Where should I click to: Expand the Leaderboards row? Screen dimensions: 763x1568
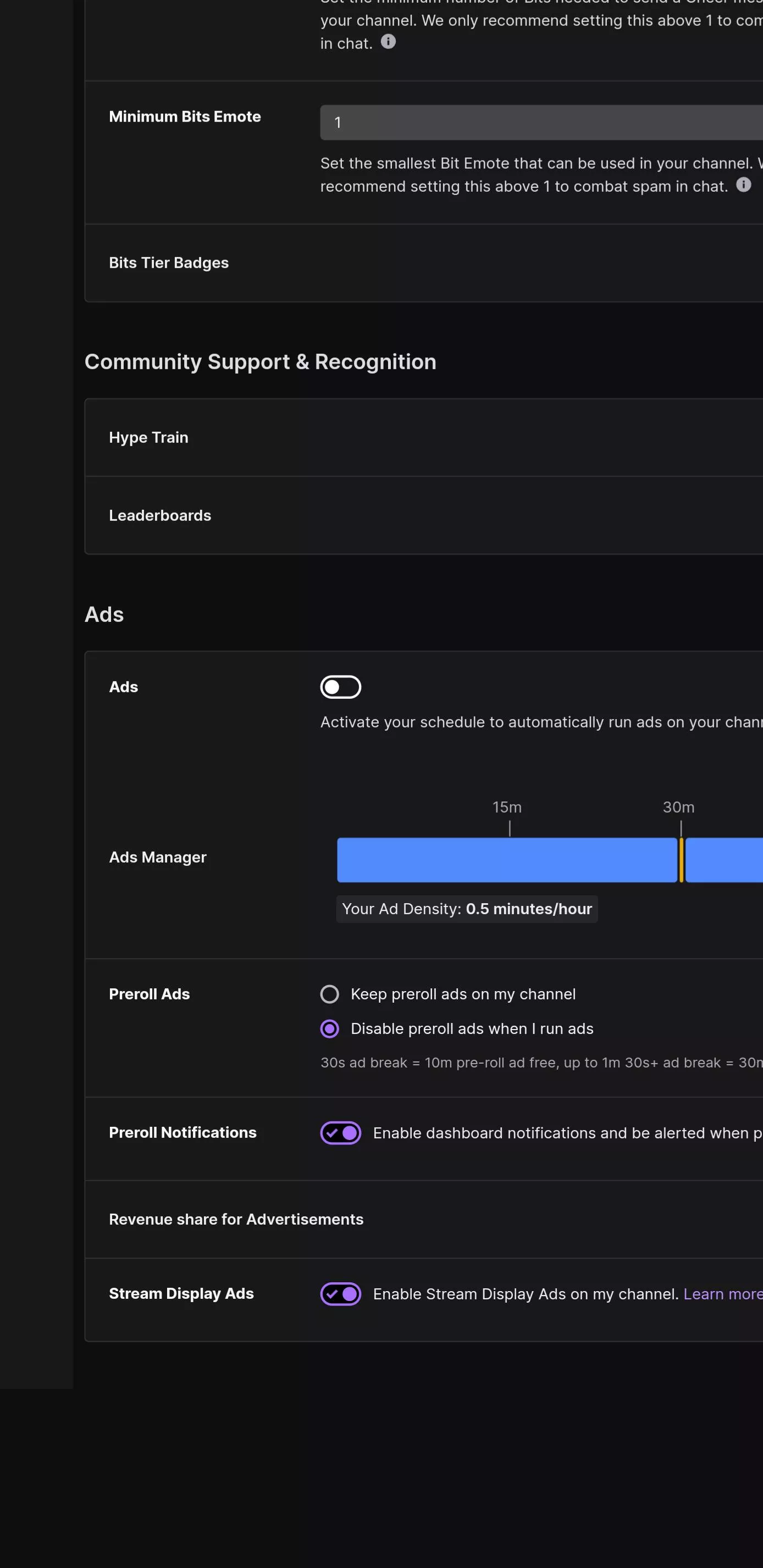pyautogui.click(x=424, y=515)
